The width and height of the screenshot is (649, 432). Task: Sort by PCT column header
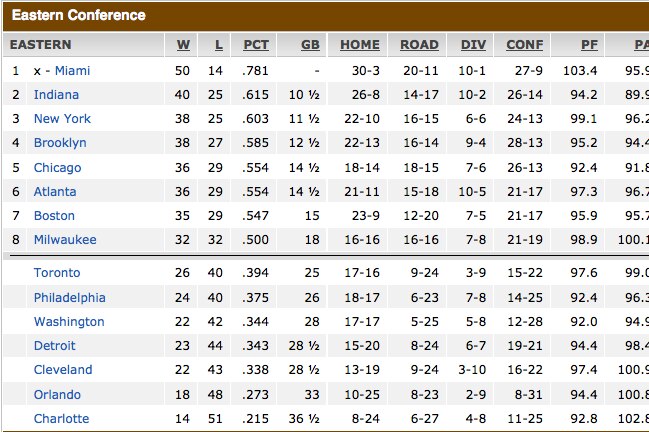(x=256, y=45)
